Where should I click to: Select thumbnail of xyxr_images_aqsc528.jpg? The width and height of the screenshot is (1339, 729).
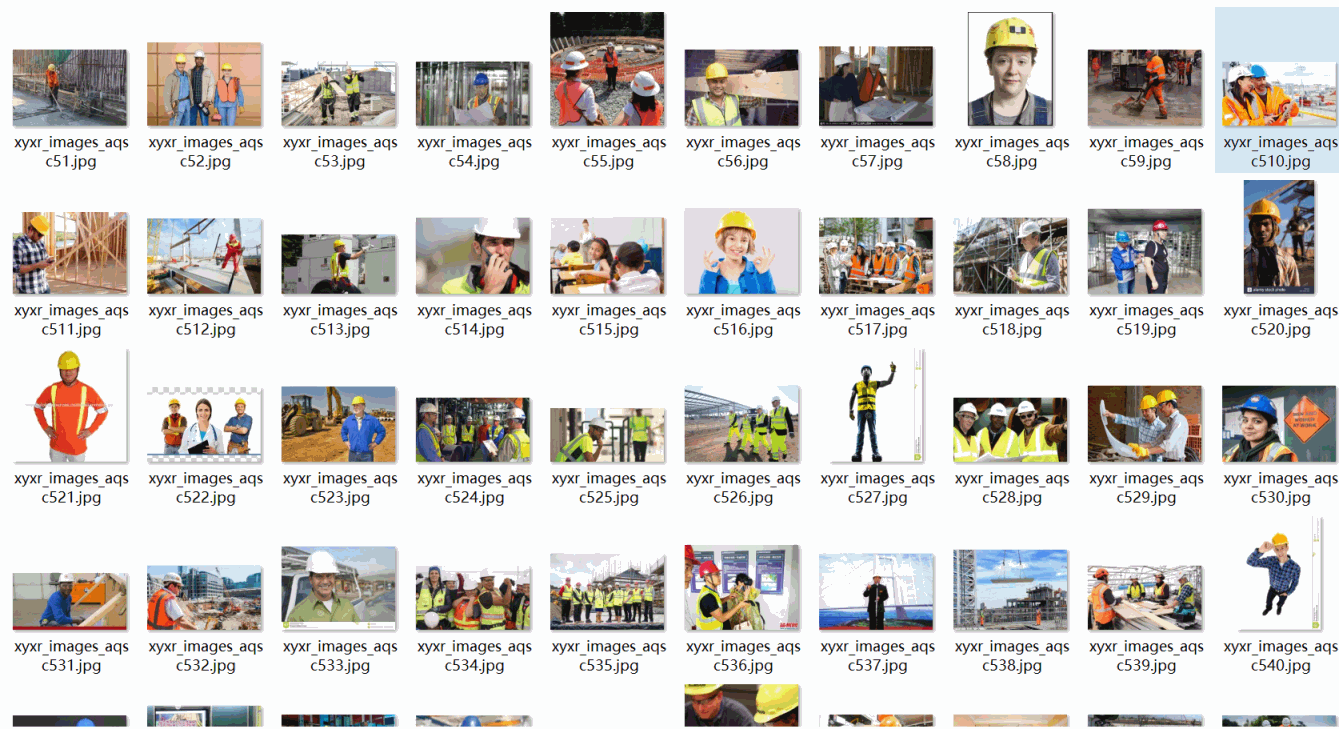pos(1011,430)
